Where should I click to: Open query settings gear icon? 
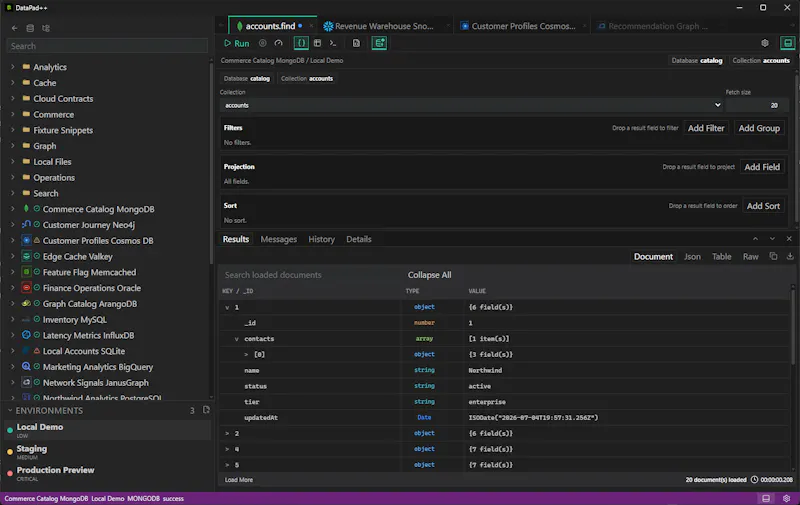[765, 43]
